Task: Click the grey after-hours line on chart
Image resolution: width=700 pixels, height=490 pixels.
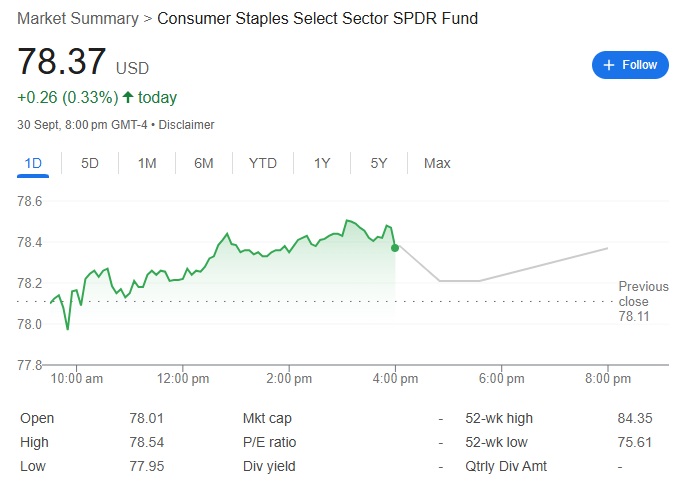Action: click(540, 265)
